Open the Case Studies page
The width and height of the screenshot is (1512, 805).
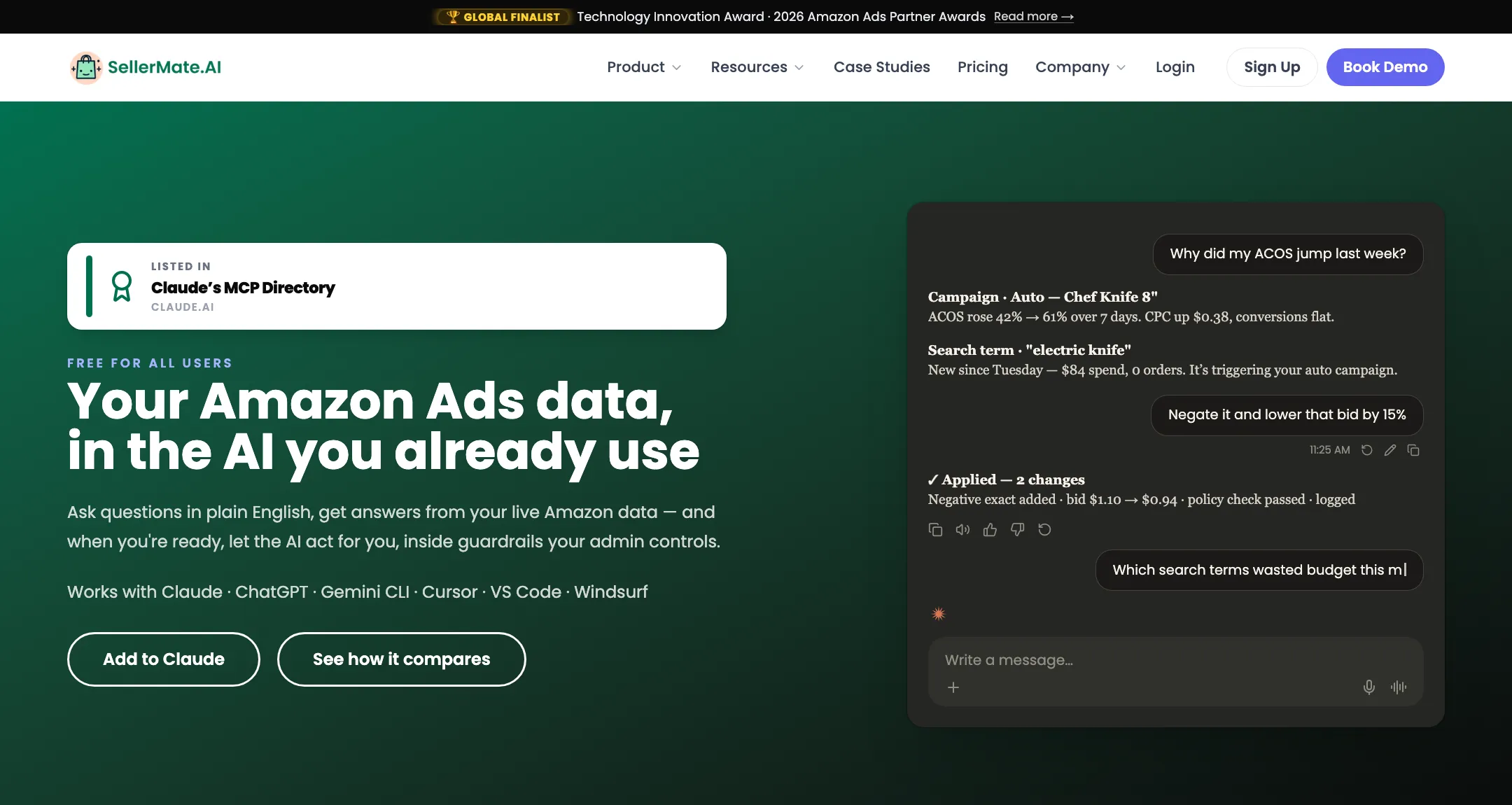click(x=881, y=67)
